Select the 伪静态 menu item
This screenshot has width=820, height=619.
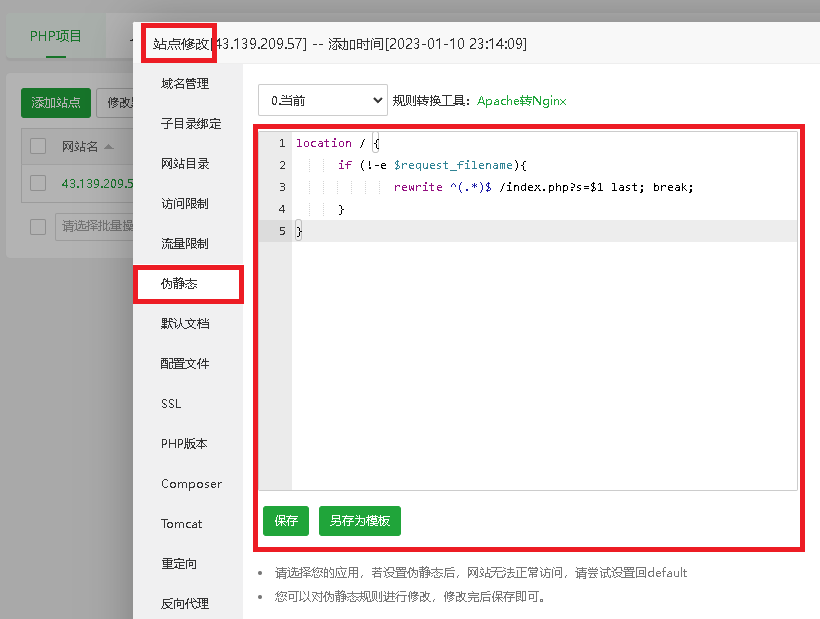pyautogui.click(x=188, y=284)
